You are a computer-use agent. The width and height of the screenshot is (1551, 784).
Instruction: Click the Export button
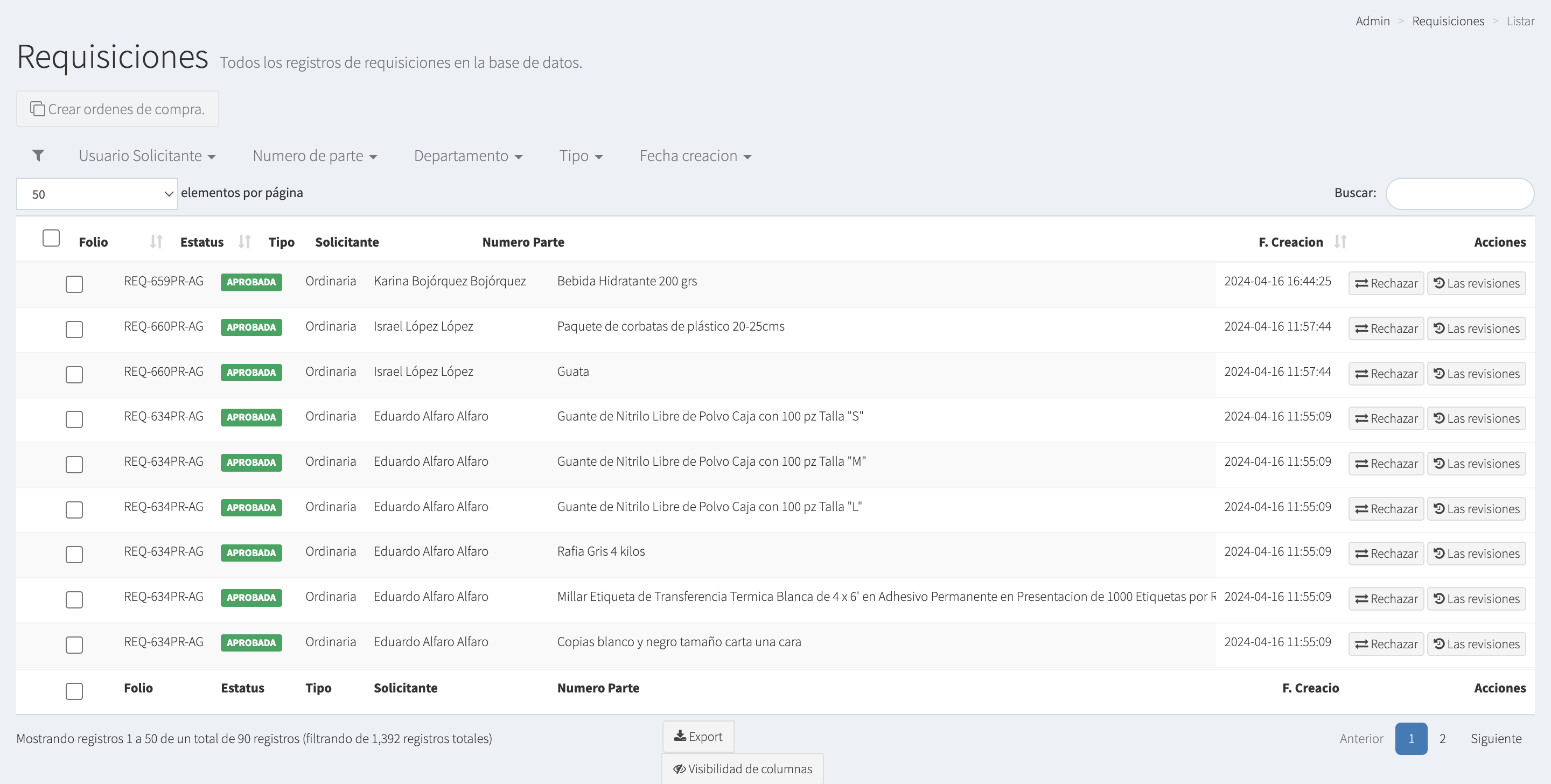tap(698, 737)
